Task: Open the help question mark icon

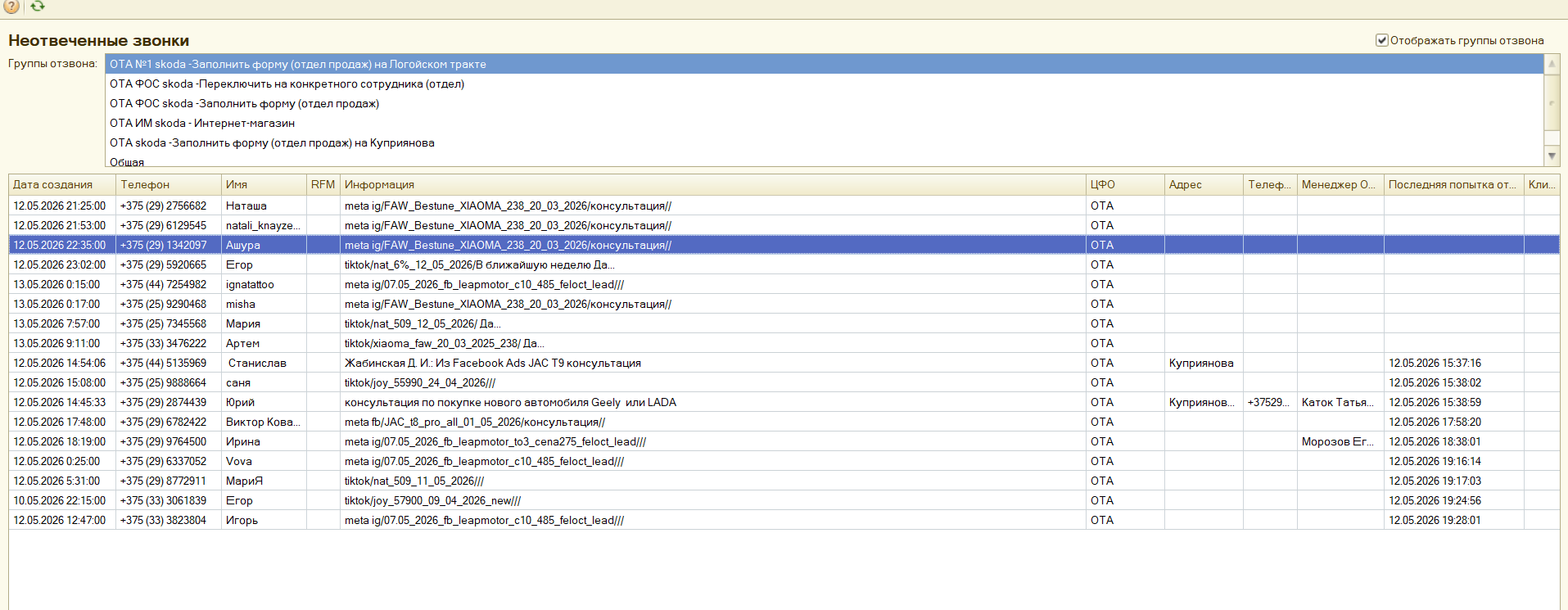Action: pyautogui.click(x=11, y=7)
